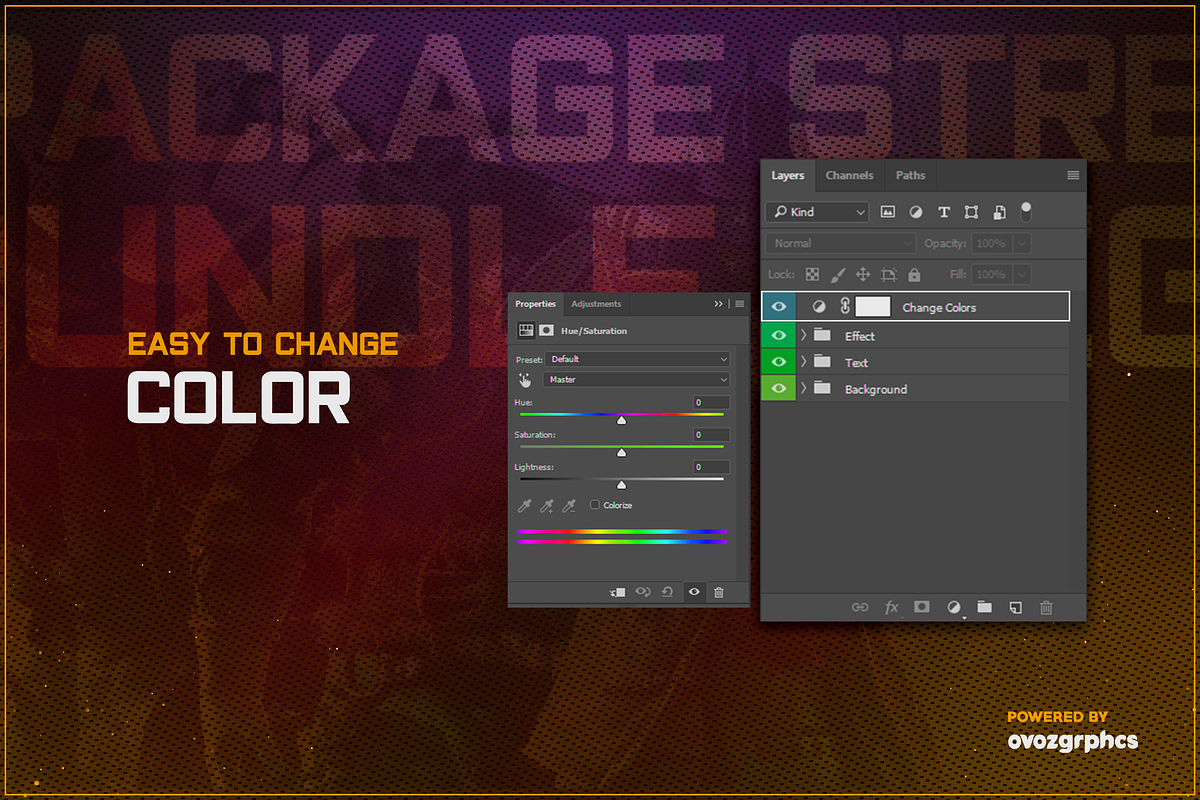This screenshot has height=800, width=1200.
Task: Lock position move icon
Action: 863,274
